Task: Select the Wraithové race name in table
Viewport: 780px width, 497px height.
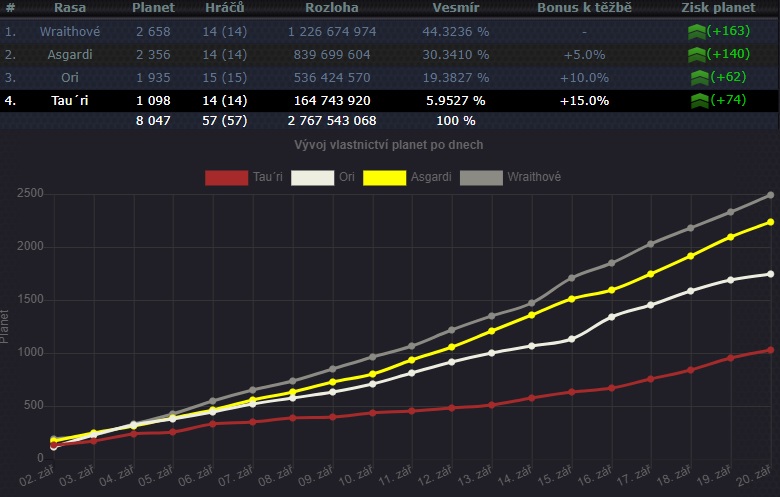Action: (x=69, y=32)
